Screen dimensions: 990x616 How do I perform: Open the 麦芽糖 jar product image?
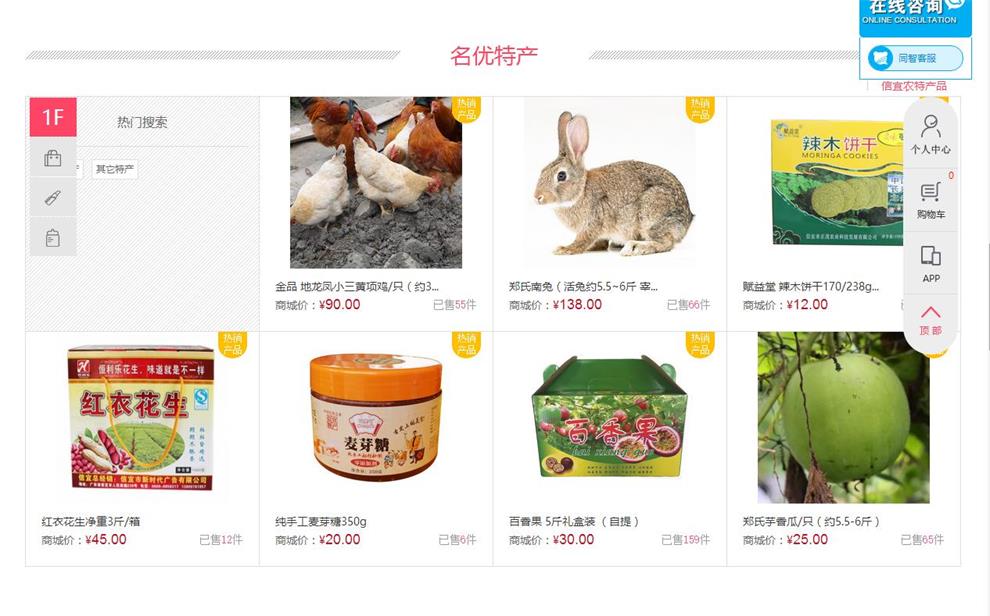(376, 417)
